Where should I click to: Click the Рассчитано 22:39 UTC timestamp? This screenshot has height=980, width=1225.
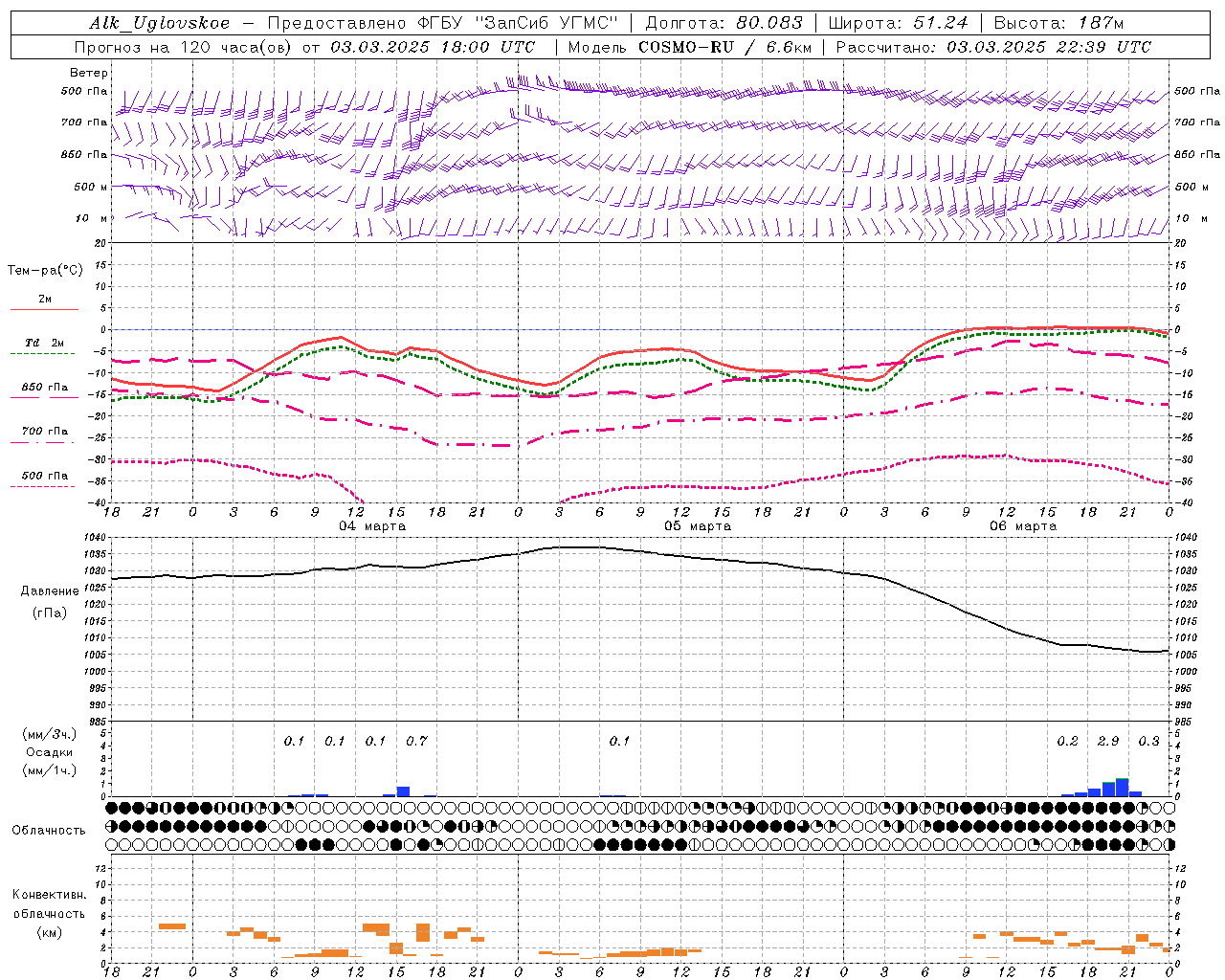click(993, 47)
